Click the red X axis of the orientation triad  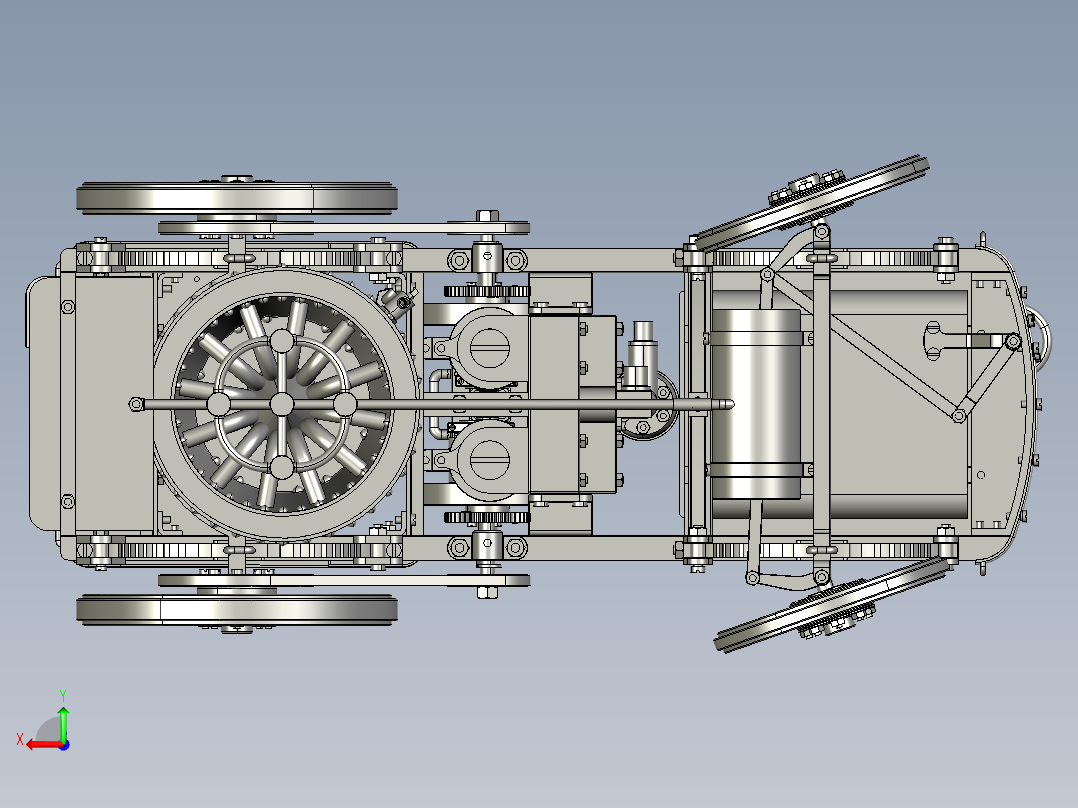pos(43,745)
